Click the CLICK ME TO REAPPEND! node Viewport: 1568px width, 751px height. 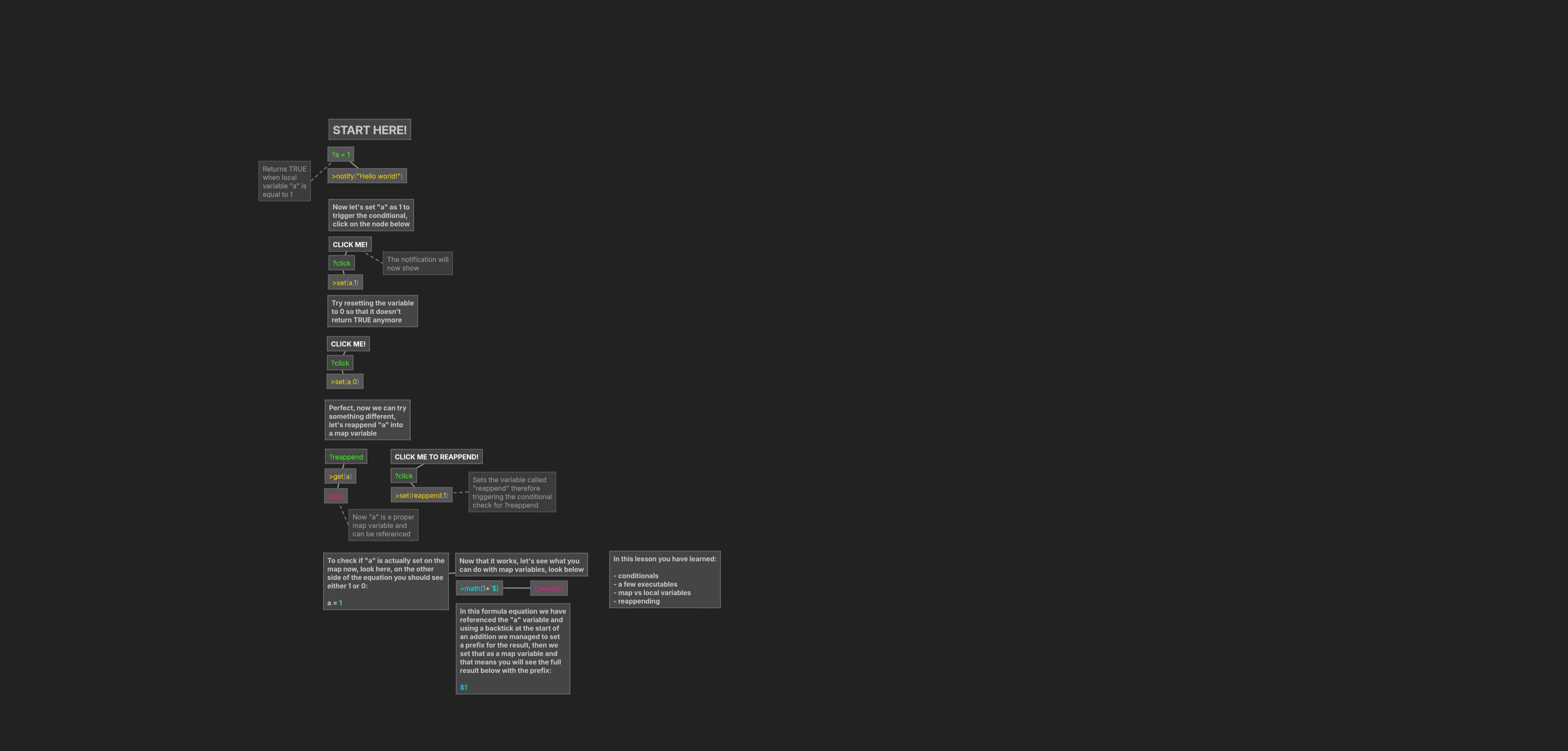[436, 456]
